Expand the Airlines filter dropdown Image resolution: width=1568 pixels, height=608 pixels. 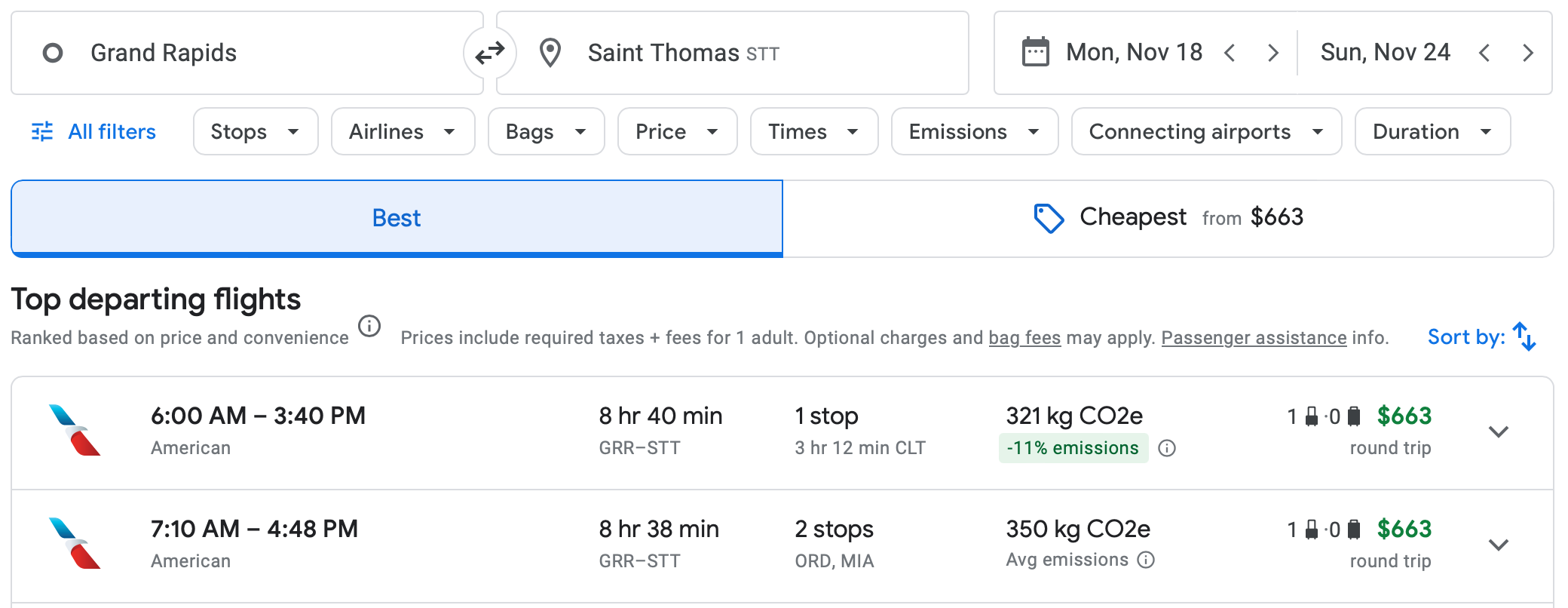pyautogui.click(x=403, y=132)
